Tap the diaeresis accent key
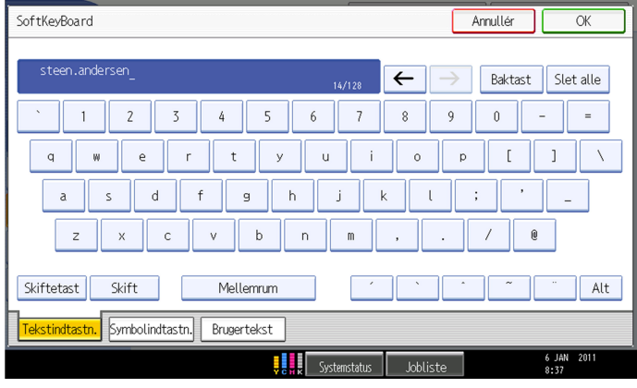Image resolution: width=637 pixels, height=388 pixels. 555,288
